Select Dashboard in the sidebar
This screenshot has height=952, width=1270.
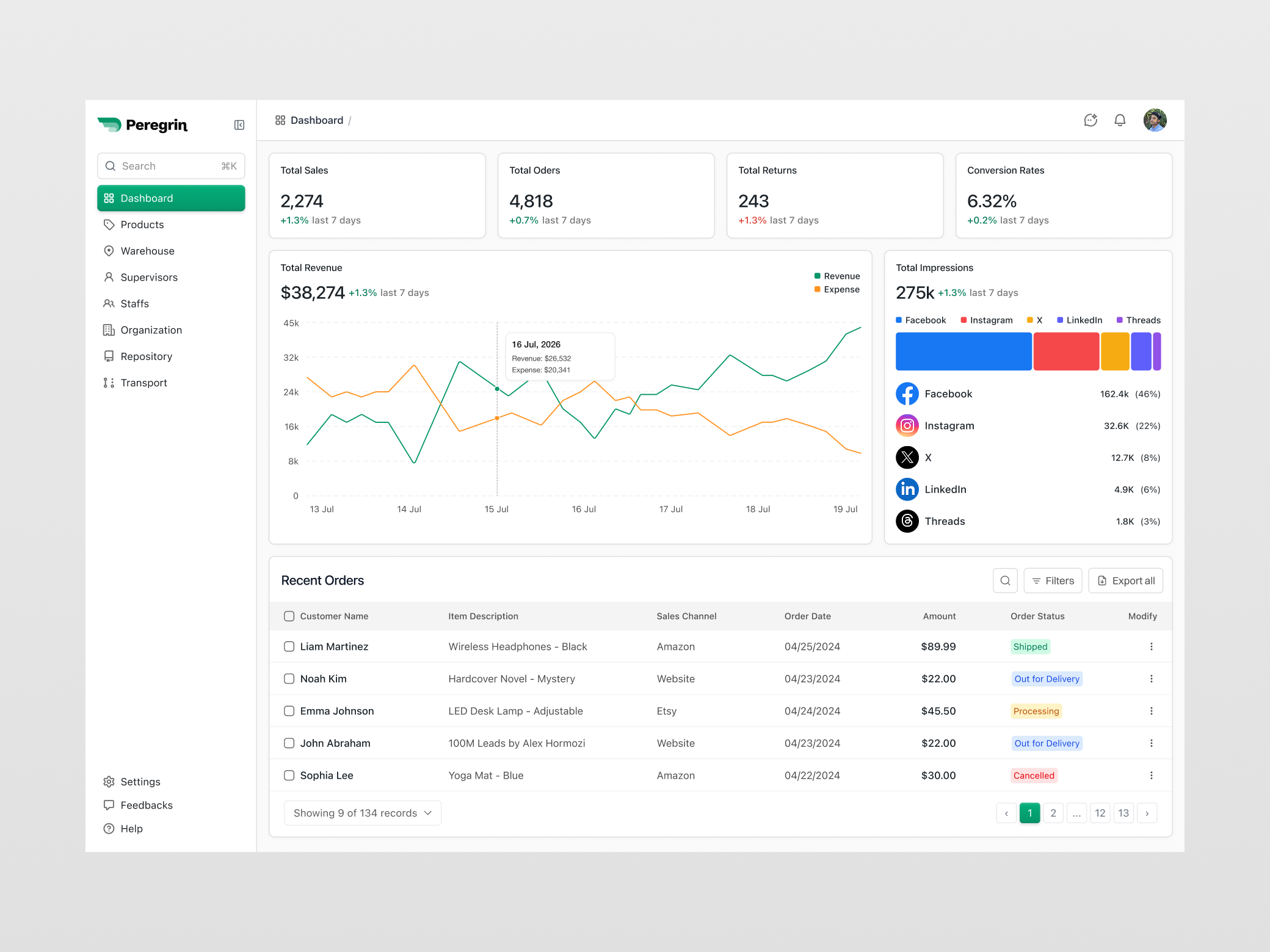pyautogui.click(x=171, y=198)
